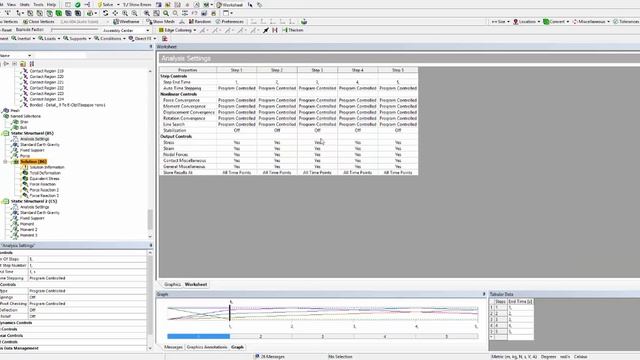Click Show Errors in the toolbar
This screenshot has width=640, height=360.
coord(137,4)
